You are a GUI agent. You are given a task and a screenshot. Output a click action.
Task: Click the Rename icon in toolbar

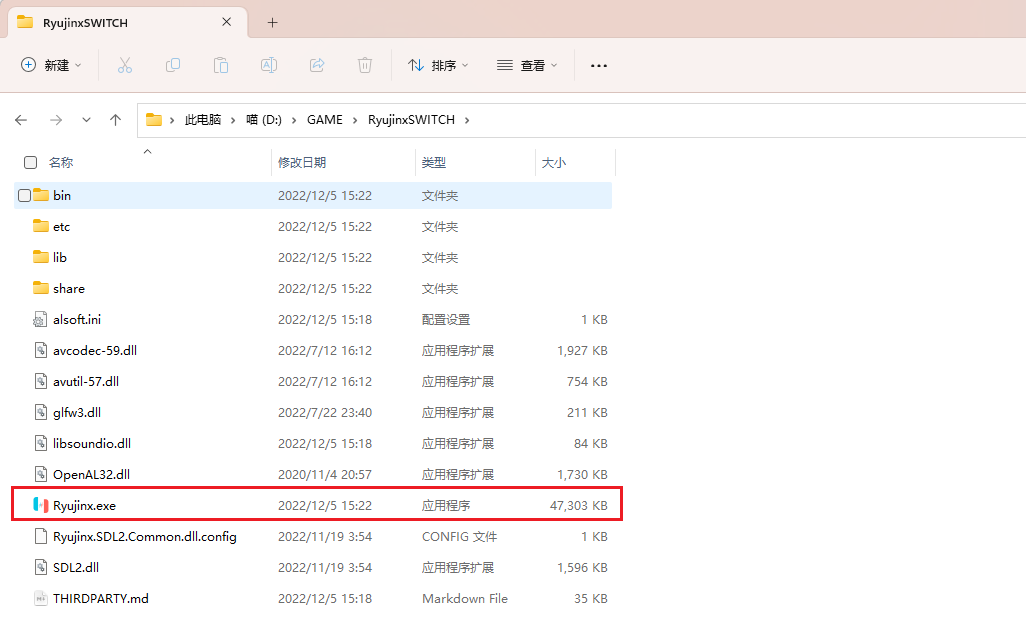click(x=269, y=65)
